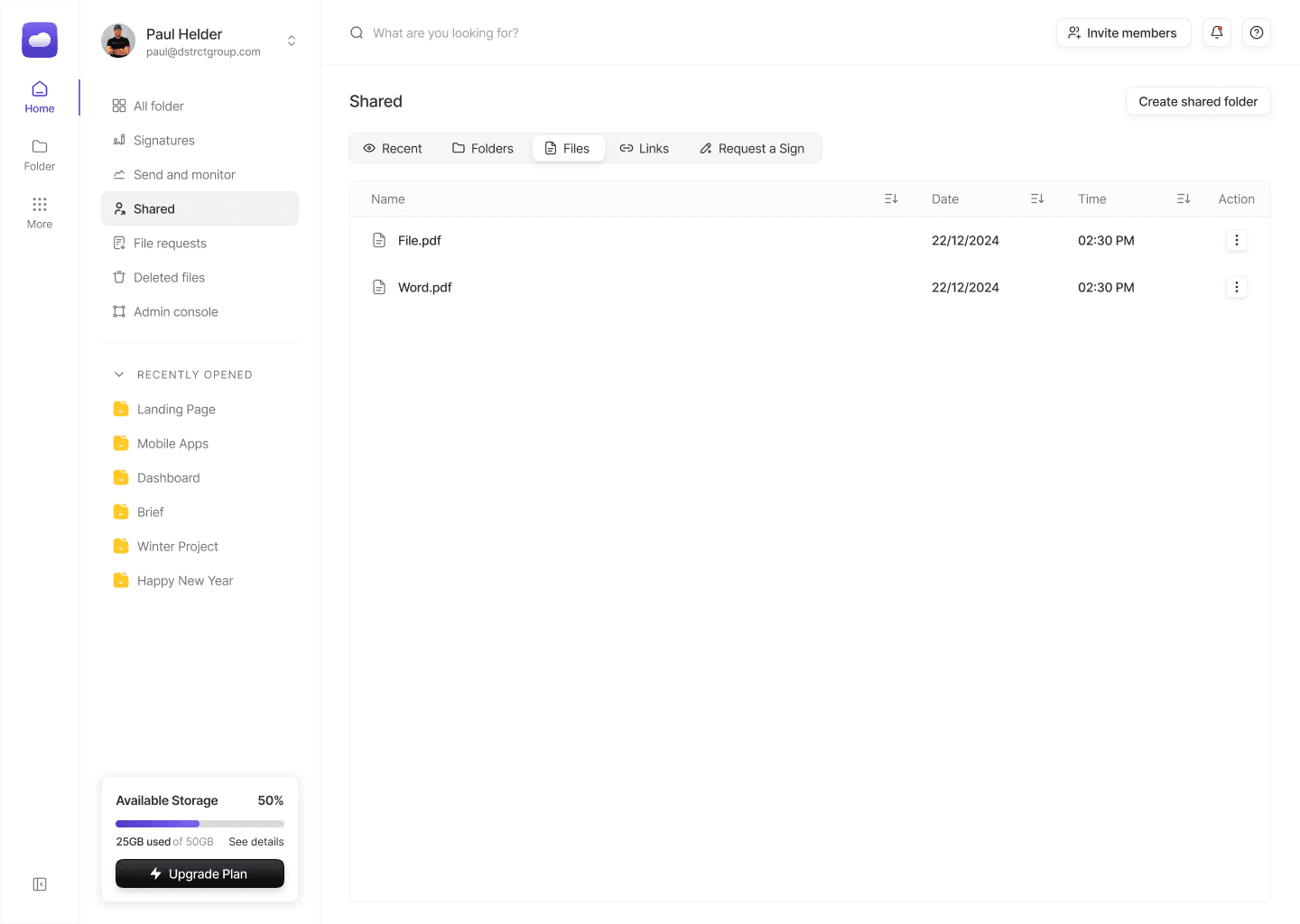Image resolution: width=1300 pixels, height=924 pixels.
Task: Click the 50% storage value
Action: click(271, 800)
